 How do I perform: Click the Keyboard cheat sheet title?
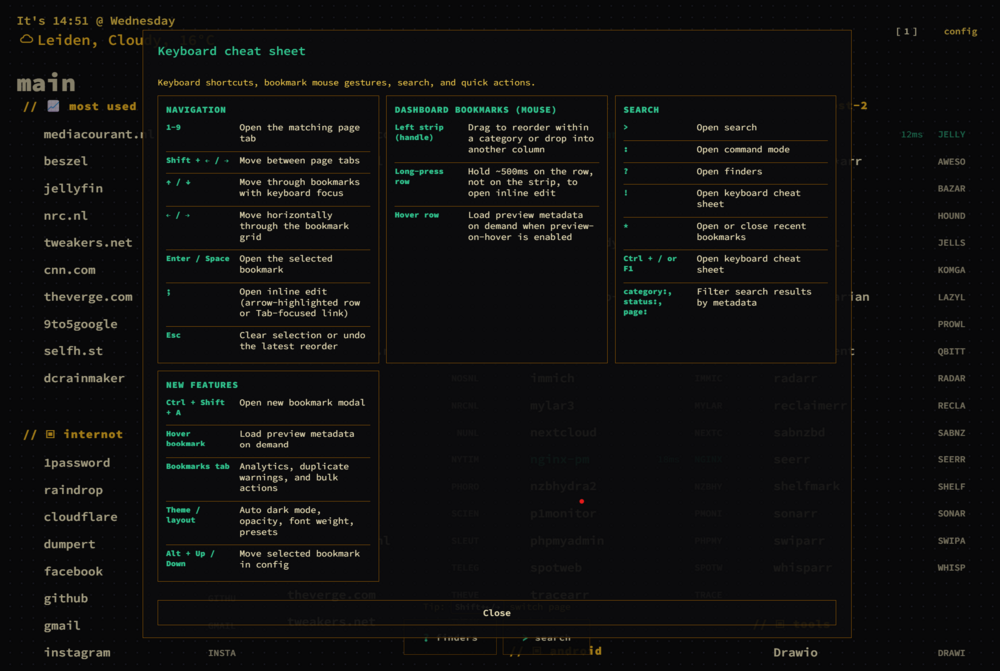(232, 51)
